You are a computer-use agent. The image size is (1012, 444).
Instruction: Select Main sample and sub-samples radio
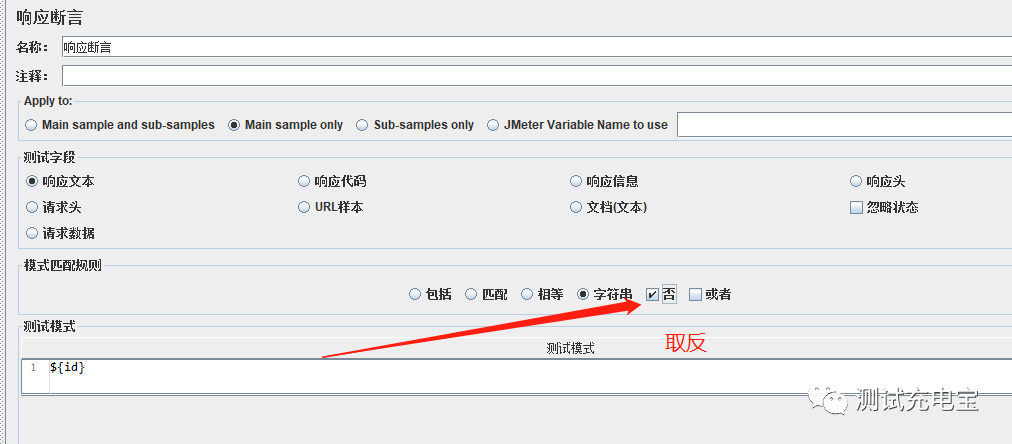tap(31, 125)
